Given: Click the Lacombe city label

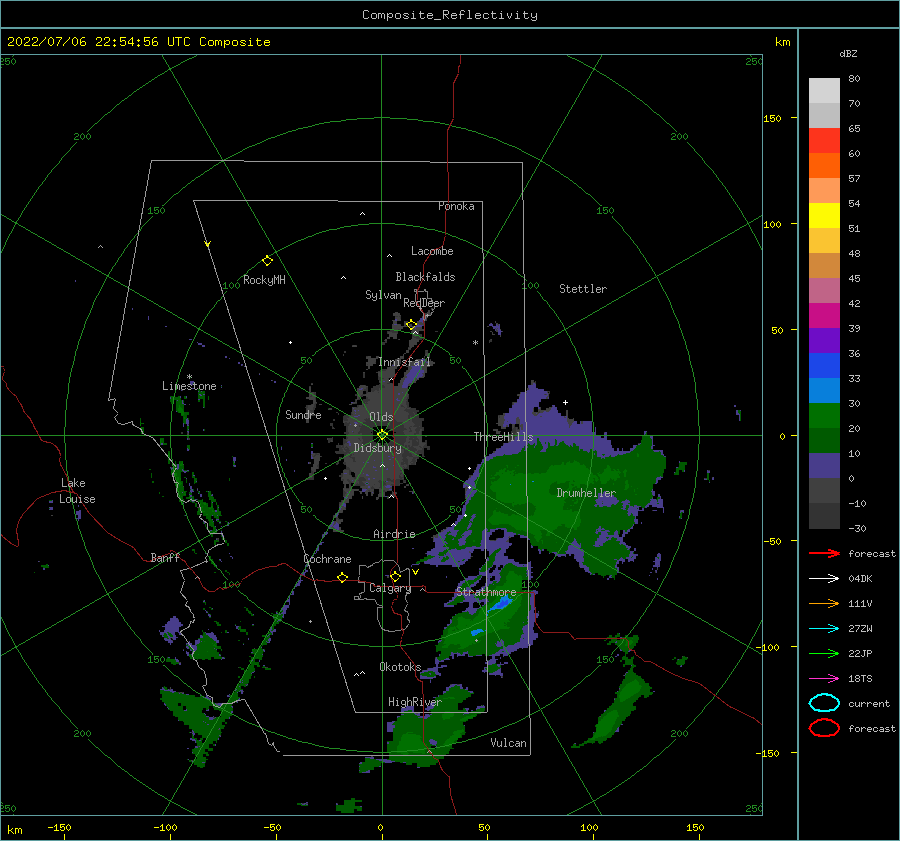Looking at the screenshot, I should pos(432,251).
